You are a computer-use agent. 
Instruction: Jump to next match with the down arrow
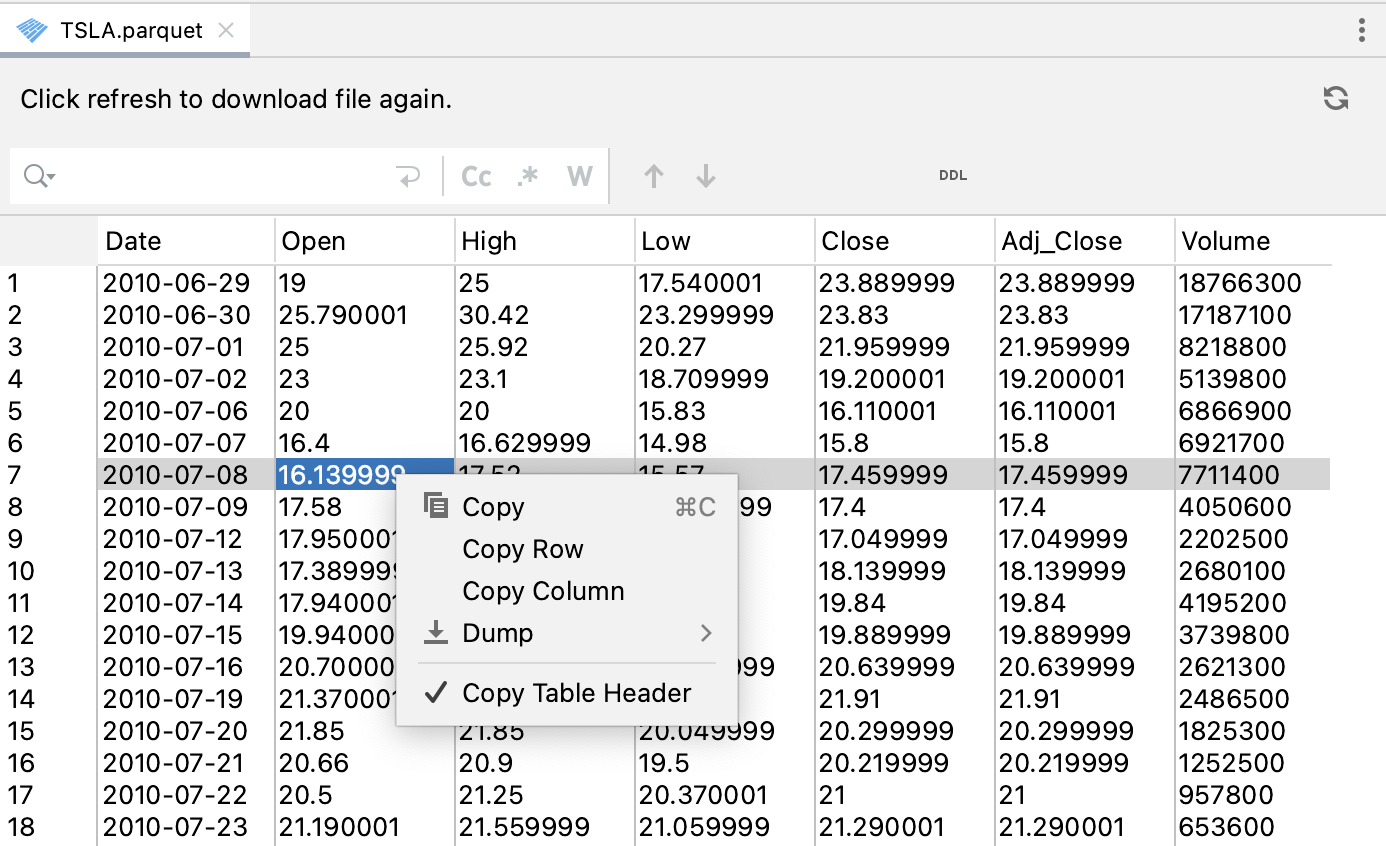(x=705, y=175)
